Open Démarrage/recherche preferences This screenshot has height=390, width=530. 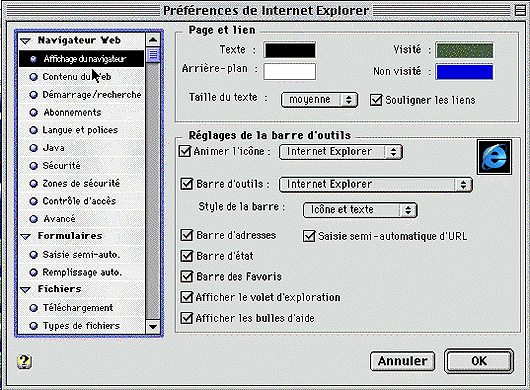(x=81, y=95)
